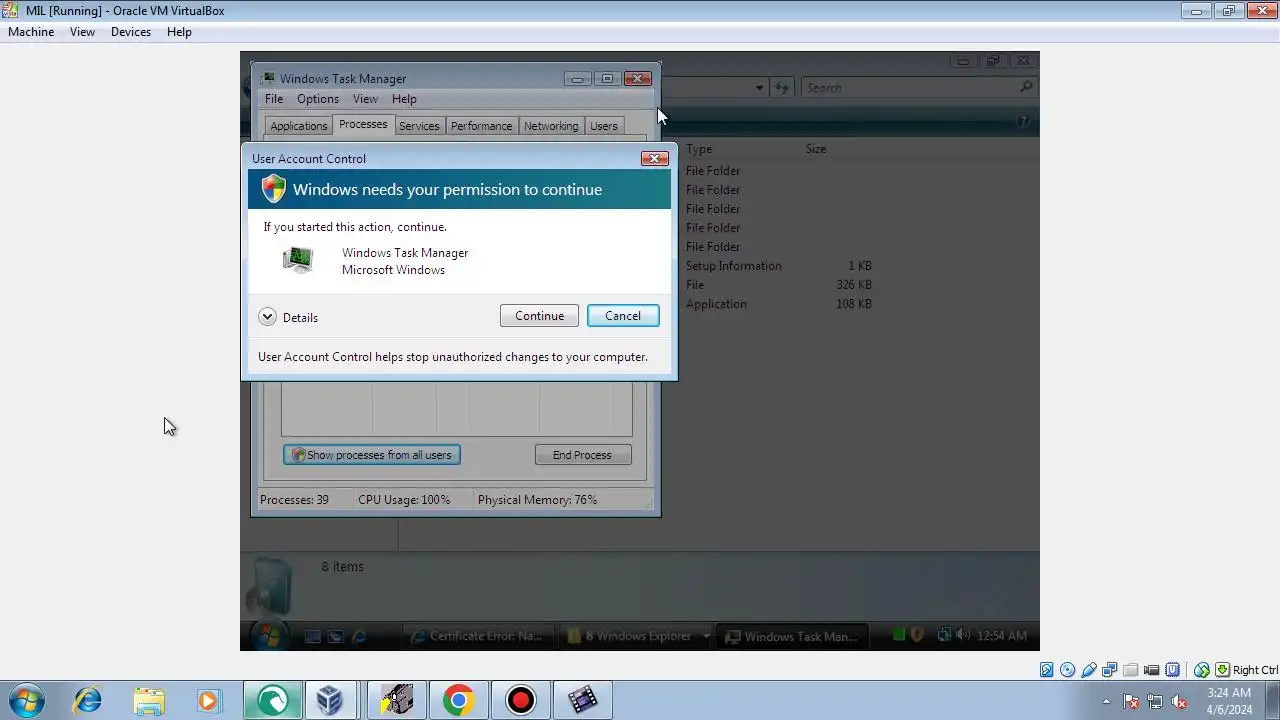This screenshot has width=1280, height=720.
Task: Open the VirtualBox Devices menu
Action: pos(131,32)
